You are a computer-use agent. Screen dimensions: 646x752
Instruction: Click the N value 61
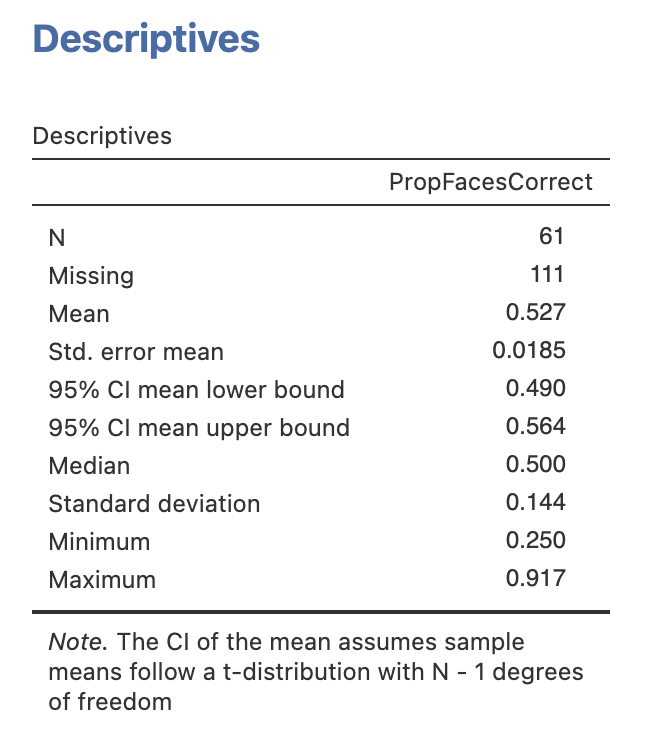click(x=551, y=236)
